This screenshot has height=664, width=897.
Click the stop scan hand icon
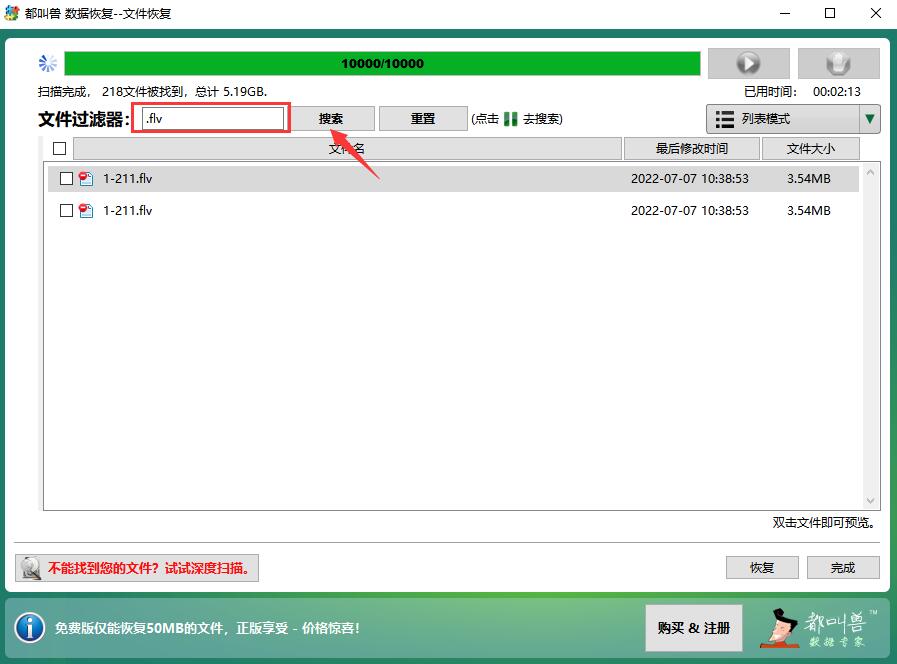tap(838, 62)
